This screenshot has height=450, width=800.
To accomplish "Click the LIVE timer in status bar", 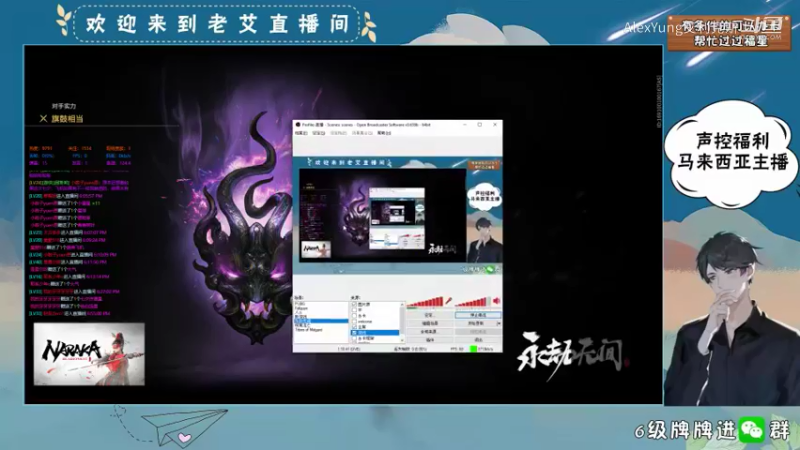I will point(348,349).
